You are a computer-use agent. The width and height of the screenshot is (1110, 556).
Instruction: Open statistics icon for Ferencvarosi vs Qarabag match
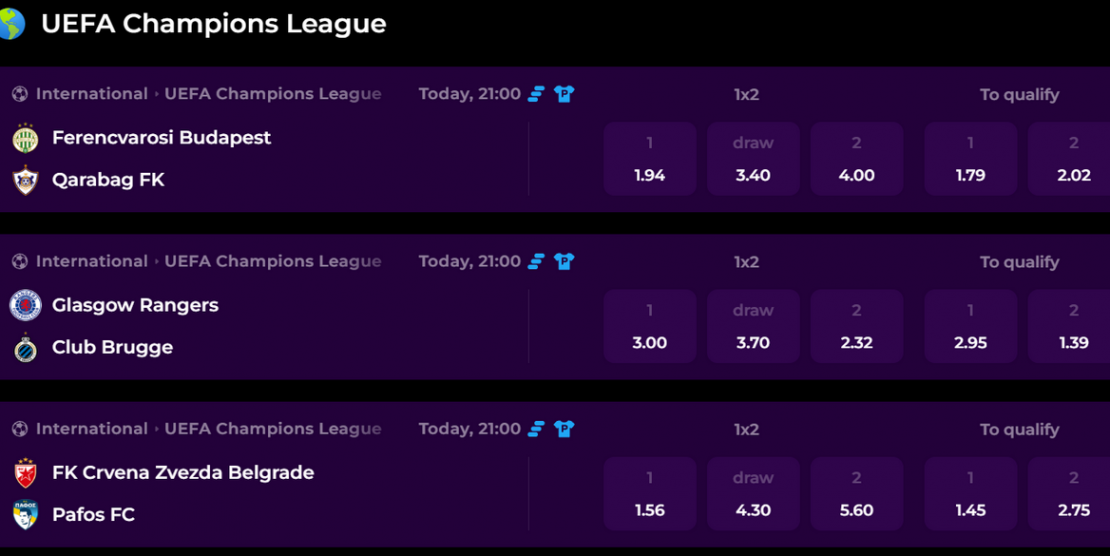click(x=536, y=94)
